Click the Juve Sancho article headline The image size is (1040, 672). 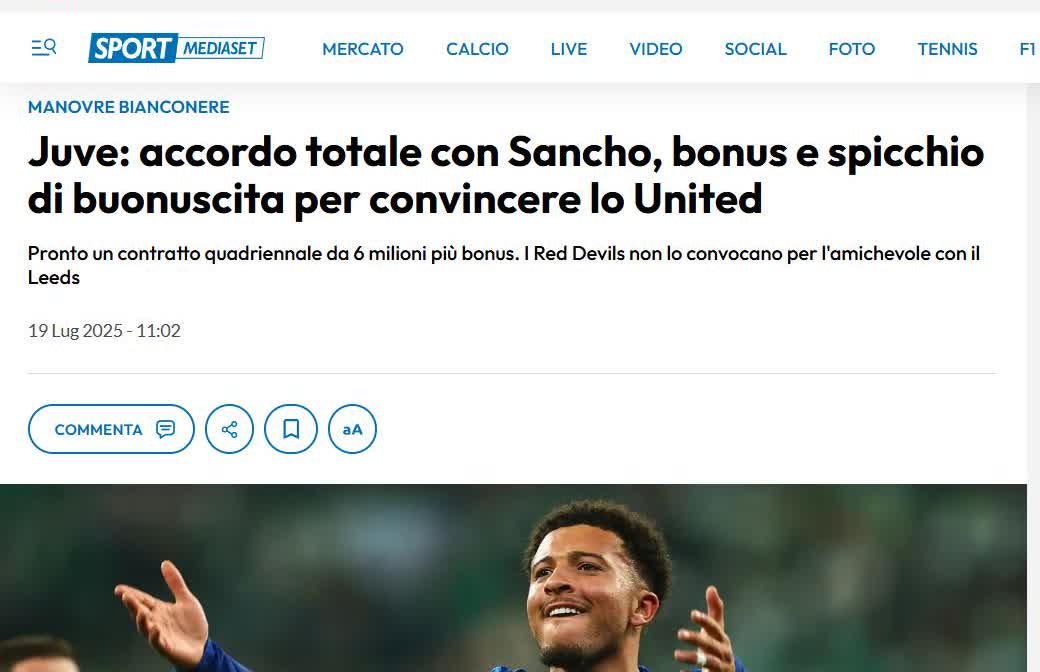coord(505,175)
